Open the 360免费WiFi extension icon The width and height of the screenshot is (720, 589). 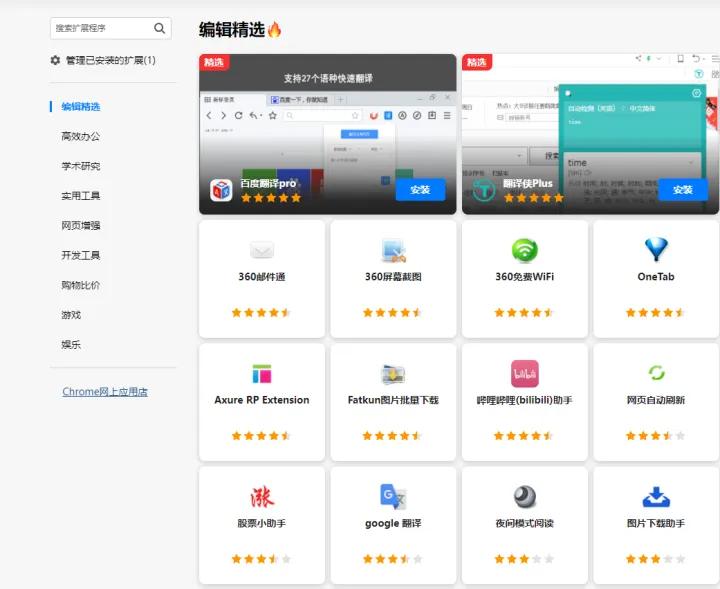[x=524, y=250]
